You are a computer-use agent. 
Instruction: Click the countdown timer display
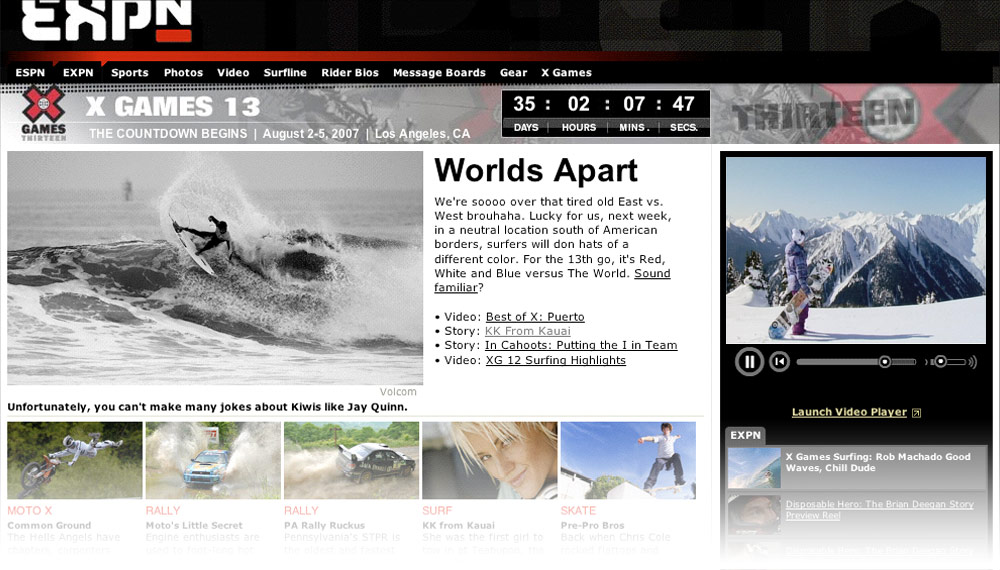[x=605, y=113]
